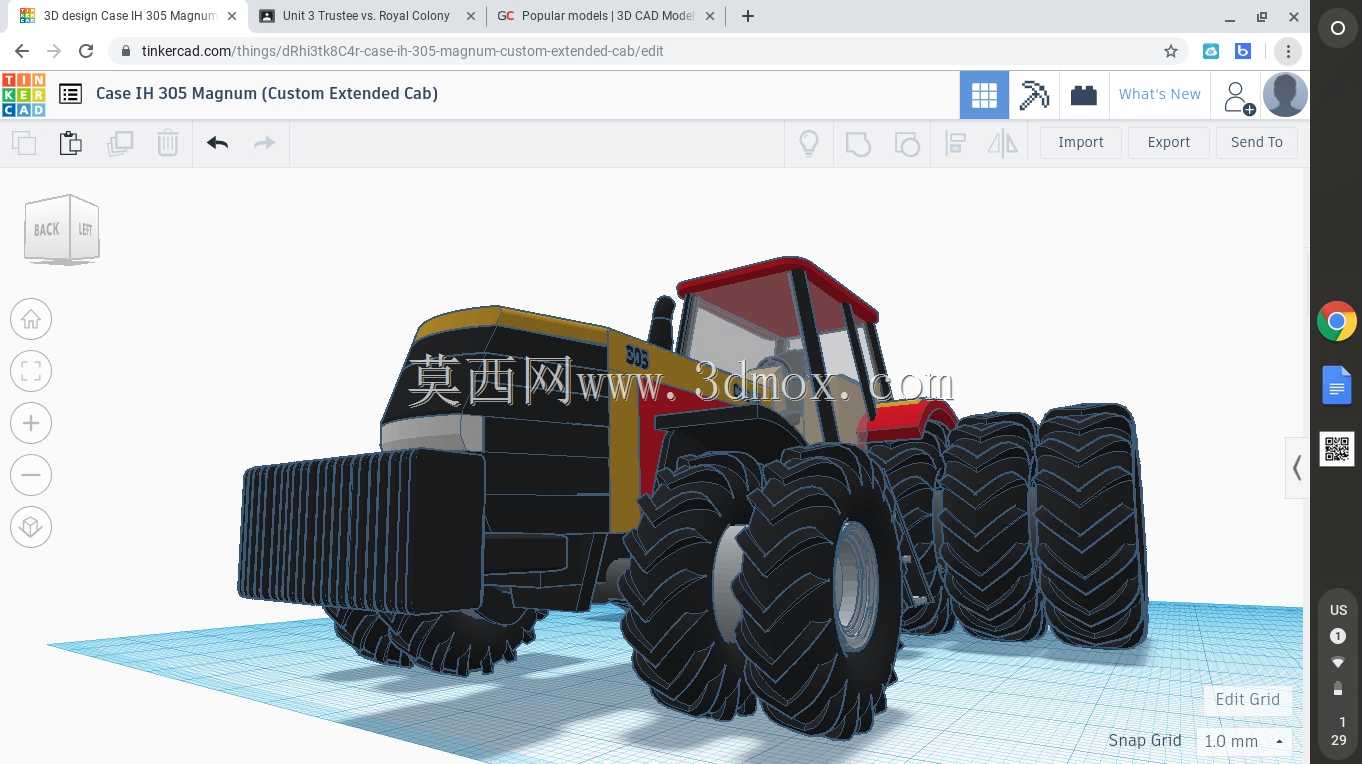The image size is (1362, 764).
Task: Click the invite collaborator icon
Action: click(x=1238, y=96)
